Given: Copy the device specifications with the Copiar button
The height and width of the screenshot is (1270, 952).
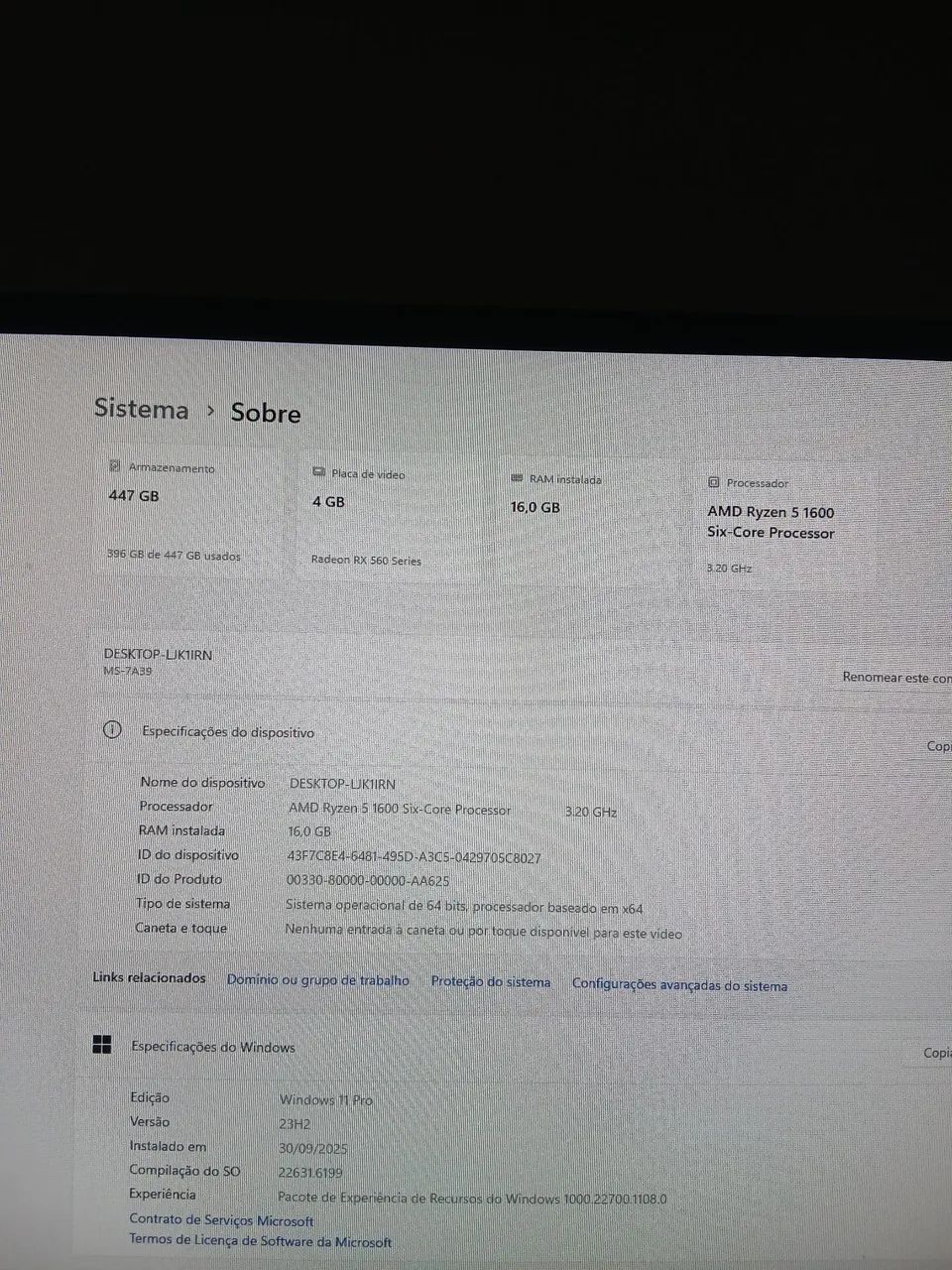Looking at the screenshot, I should (x=938, y=746).
